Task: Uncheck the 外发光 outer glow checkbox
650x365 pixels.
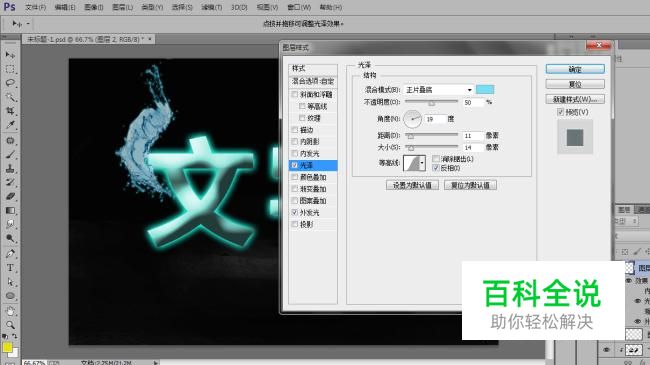Action: coord(295,212)
